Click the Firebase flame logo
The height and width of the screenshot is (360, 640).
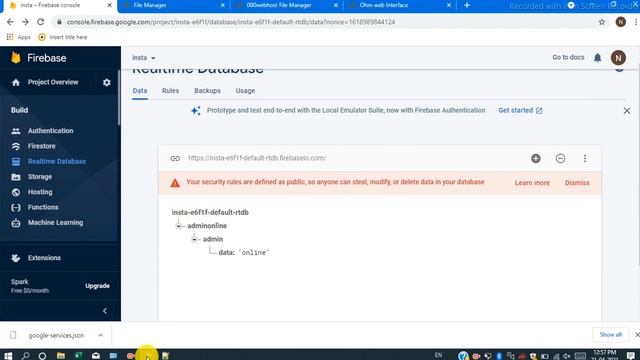pos(16,58)
